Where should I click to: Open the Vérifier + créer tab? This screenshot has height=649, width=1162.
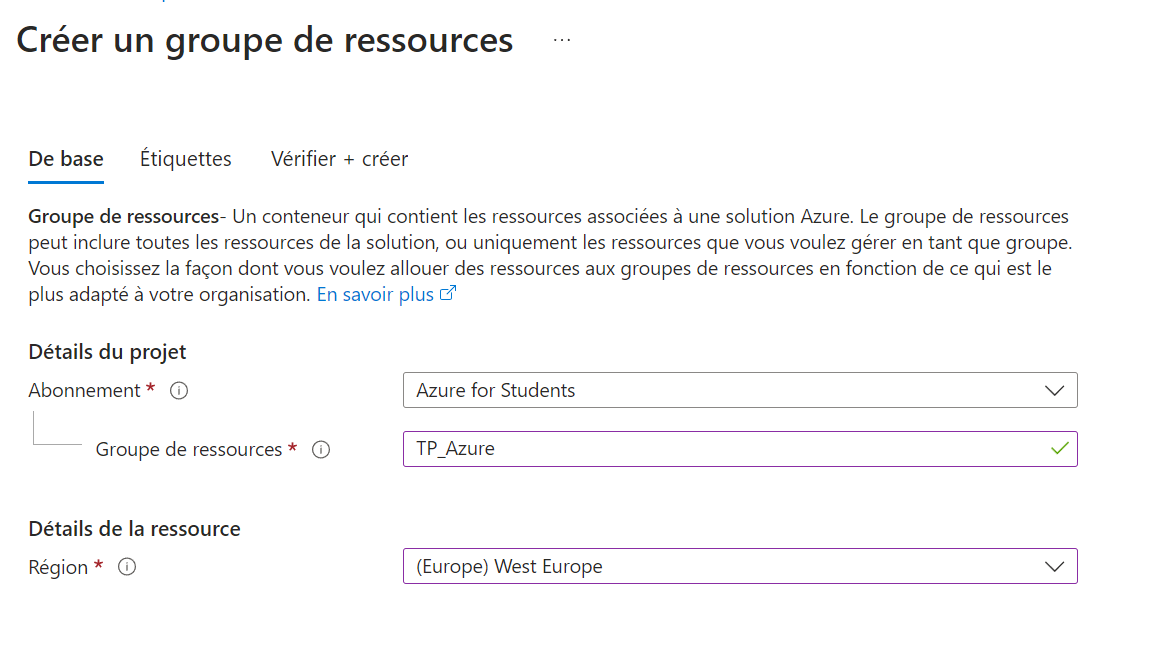point(338,159)
